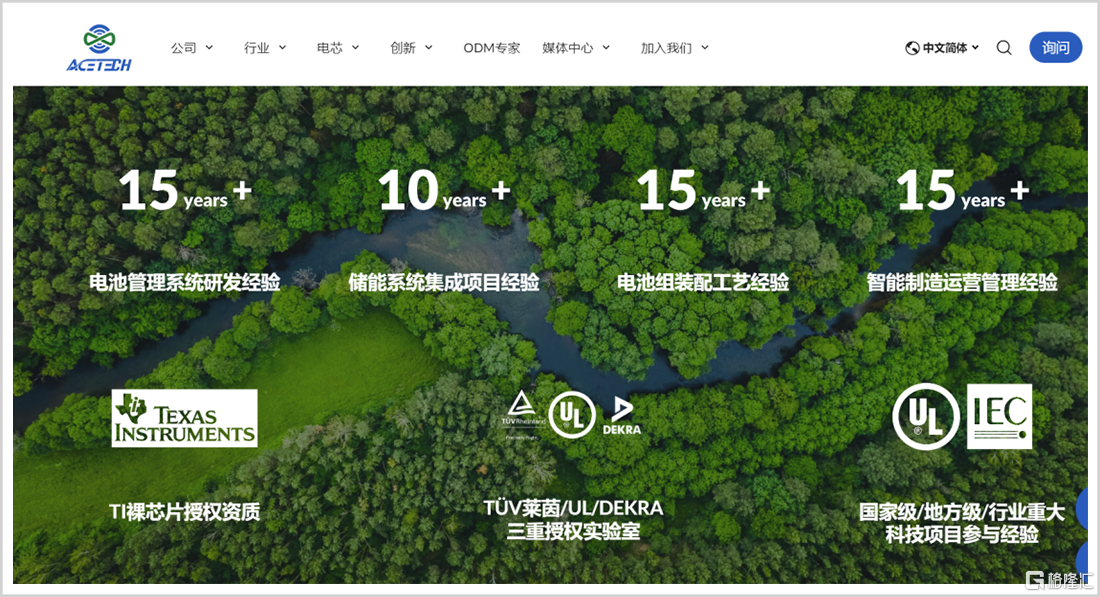Open the 公司 menu item
Screen dimensions: 1100x597
tap(184, 48)
